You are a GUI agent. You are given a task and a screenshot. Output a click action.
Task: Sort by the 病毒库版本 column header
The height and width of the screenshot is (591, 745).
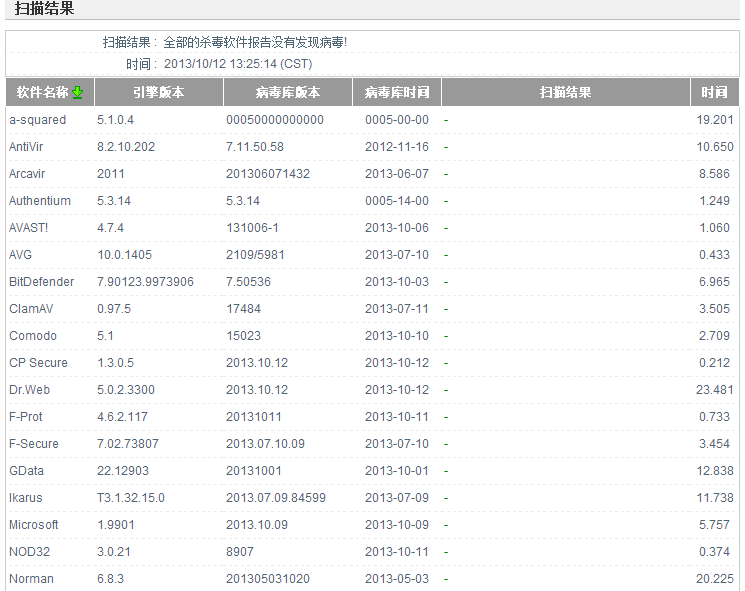288,92
